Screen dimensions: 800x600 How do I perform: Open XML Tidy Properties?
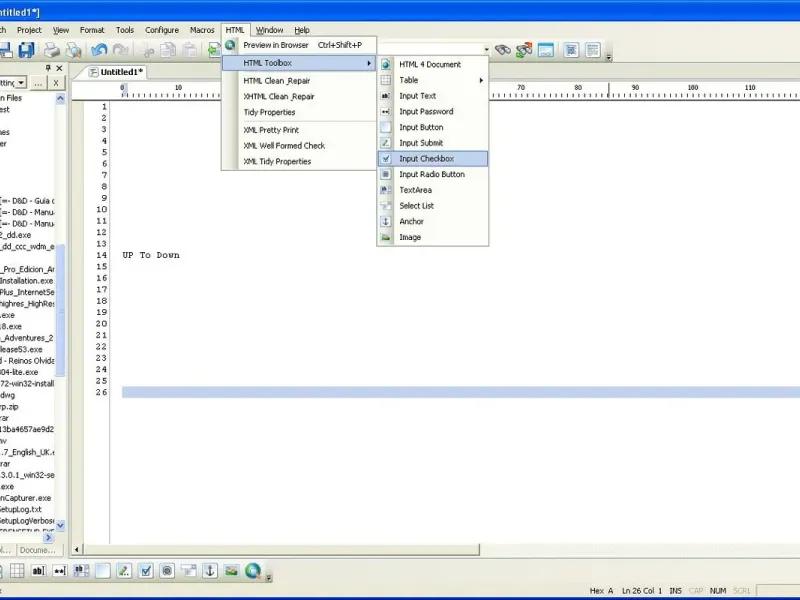299,161
